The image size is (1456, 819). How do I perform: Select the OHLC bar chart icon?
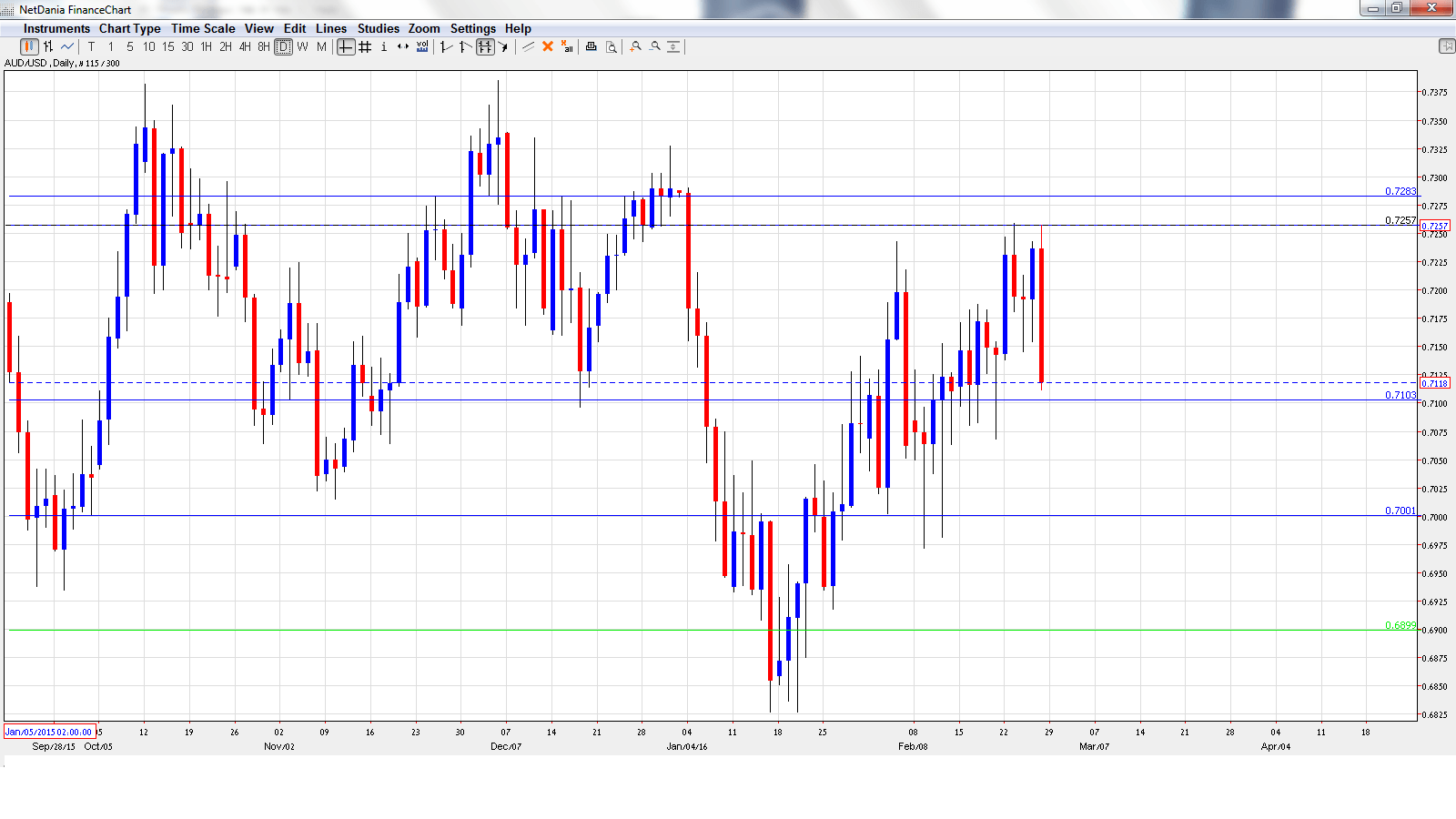[46, 47]
